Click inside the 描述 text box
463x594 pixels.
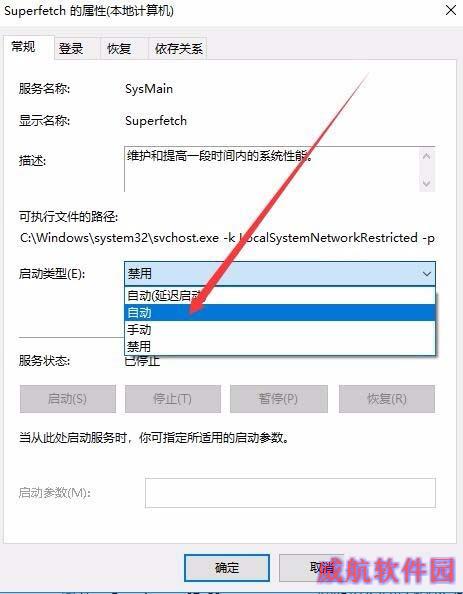tap(272, 169)
